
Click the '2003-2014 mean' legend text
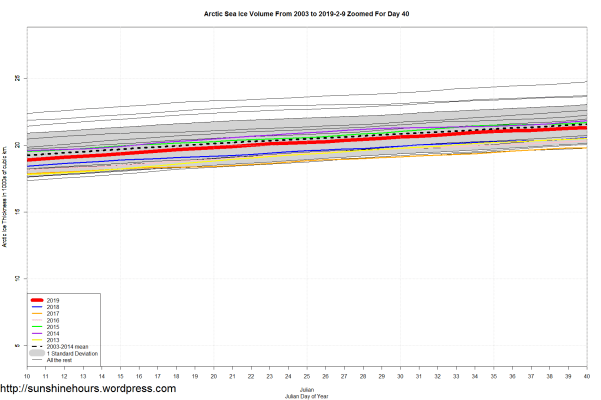(66, 347)
